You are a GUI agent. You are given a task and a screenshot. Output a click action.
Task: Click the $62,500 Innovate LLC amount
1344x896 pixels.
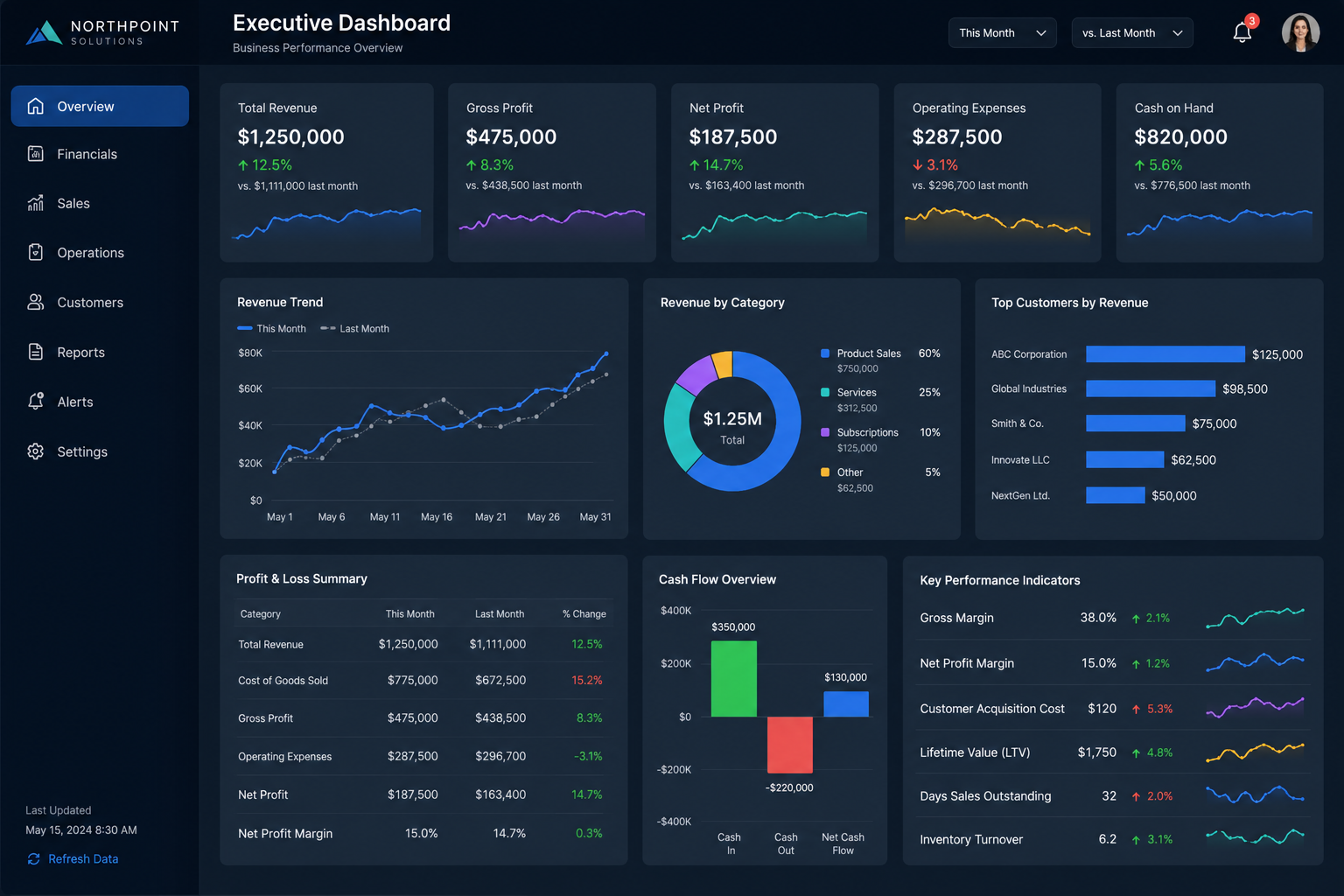coord(1193,460)
